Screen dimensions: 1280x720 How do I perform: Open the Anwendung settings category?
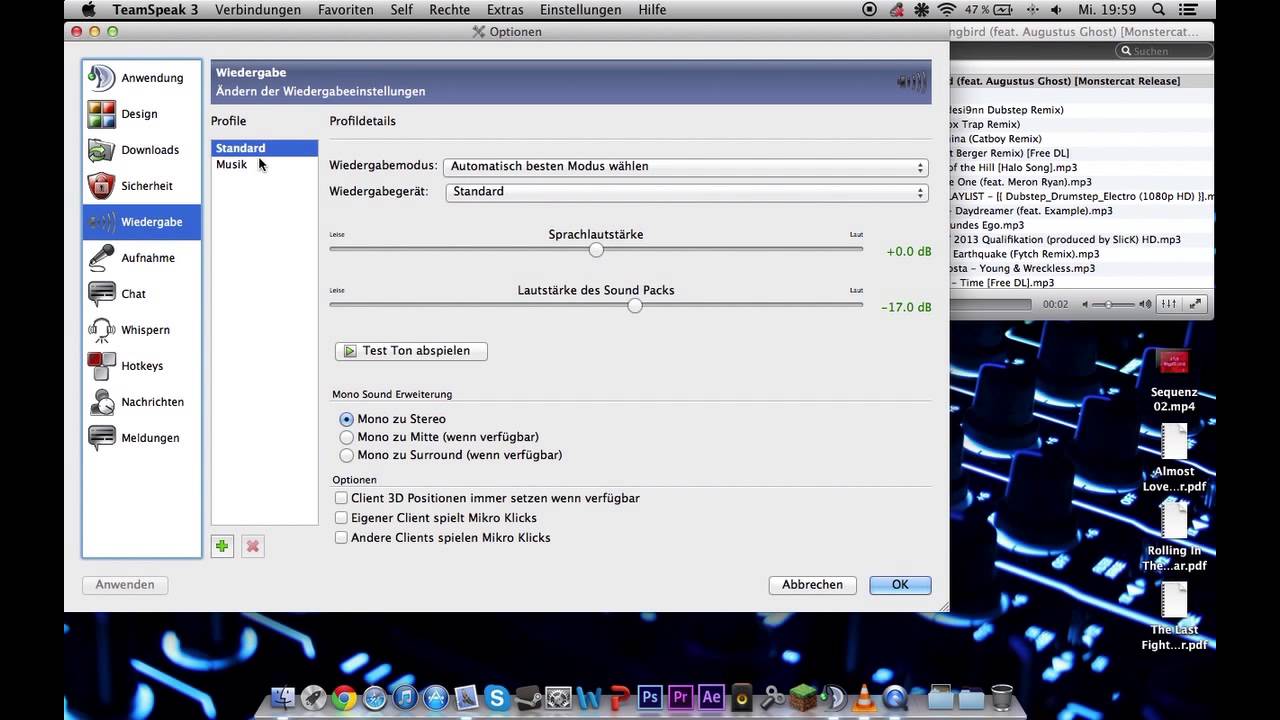pos(141,78)
